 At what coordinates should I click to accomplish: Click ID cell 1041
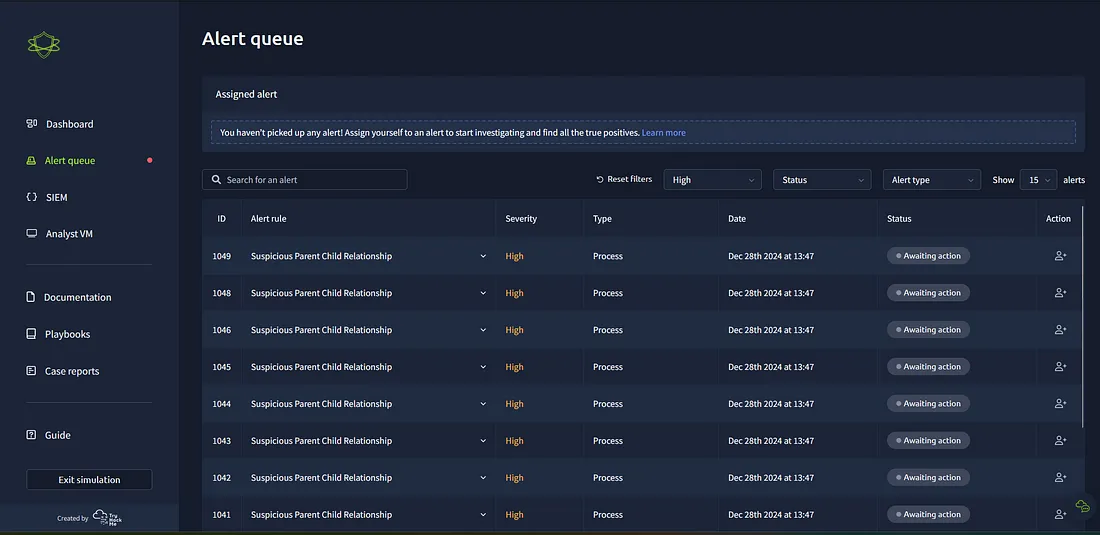click(222, 515)
